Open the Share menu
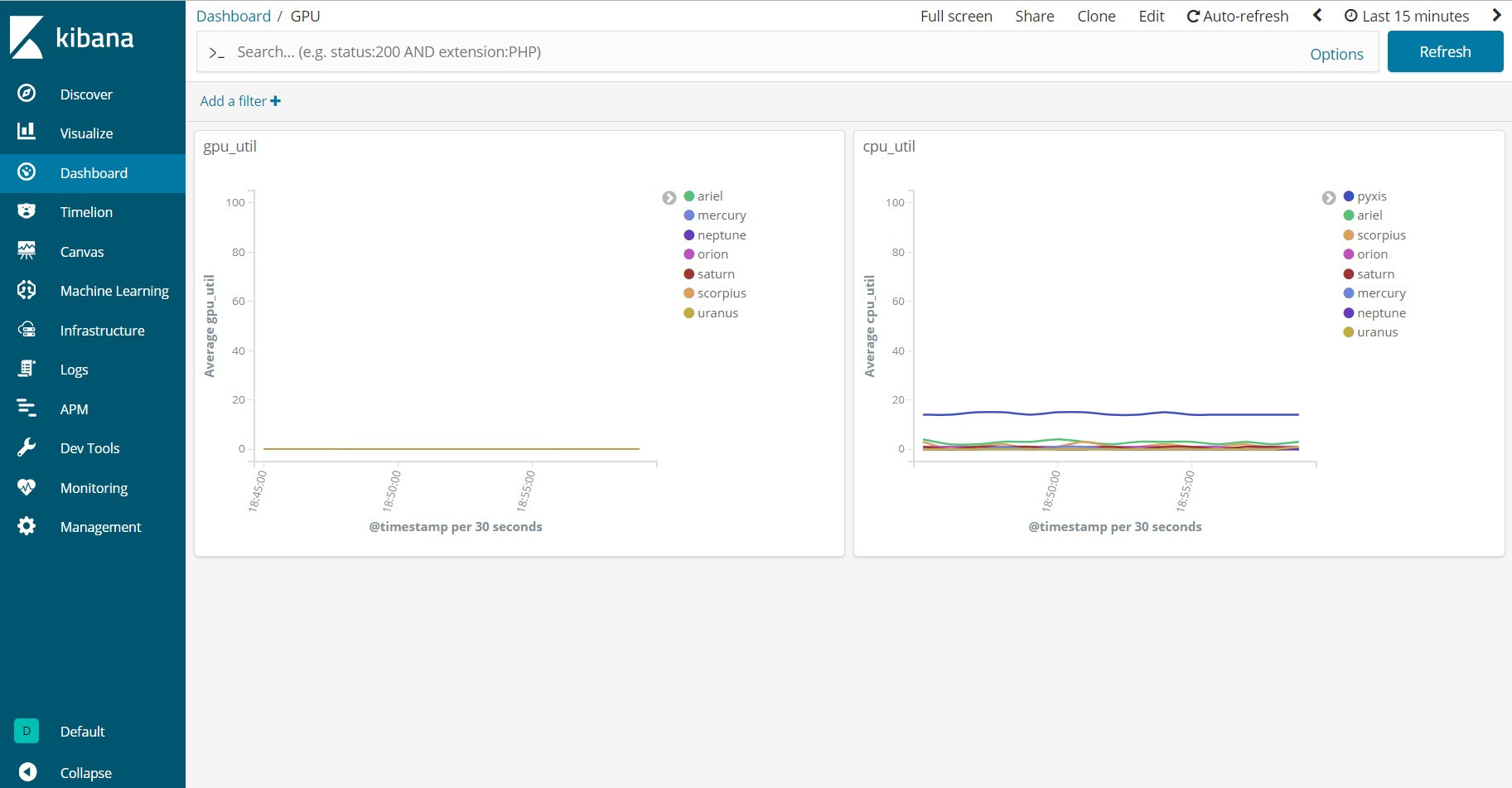 [1034, 16]
